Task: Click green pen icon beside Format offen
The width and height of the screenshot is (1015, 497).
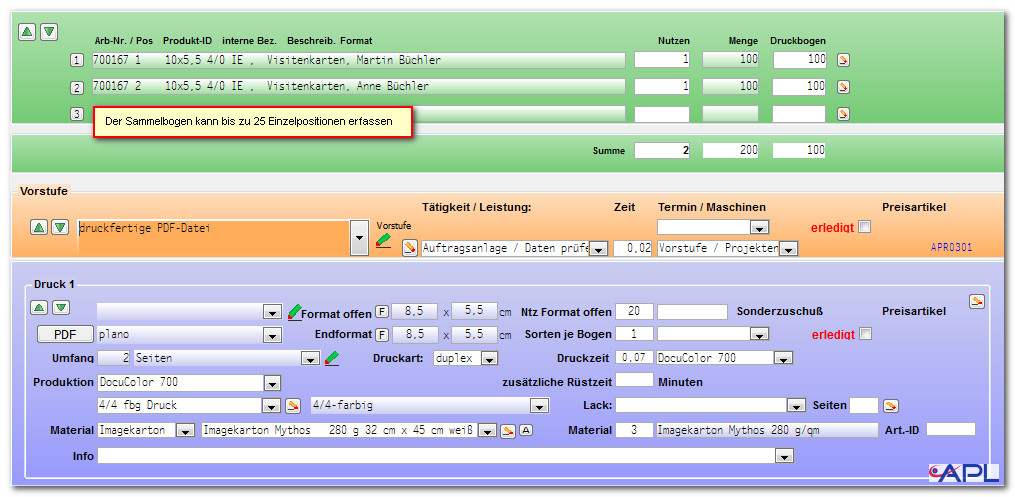Action: tap(295, 311)
